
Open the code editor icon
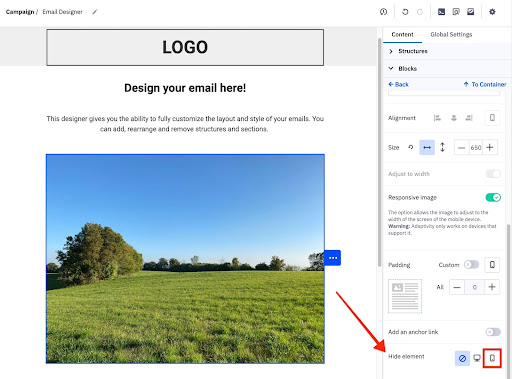441,12
